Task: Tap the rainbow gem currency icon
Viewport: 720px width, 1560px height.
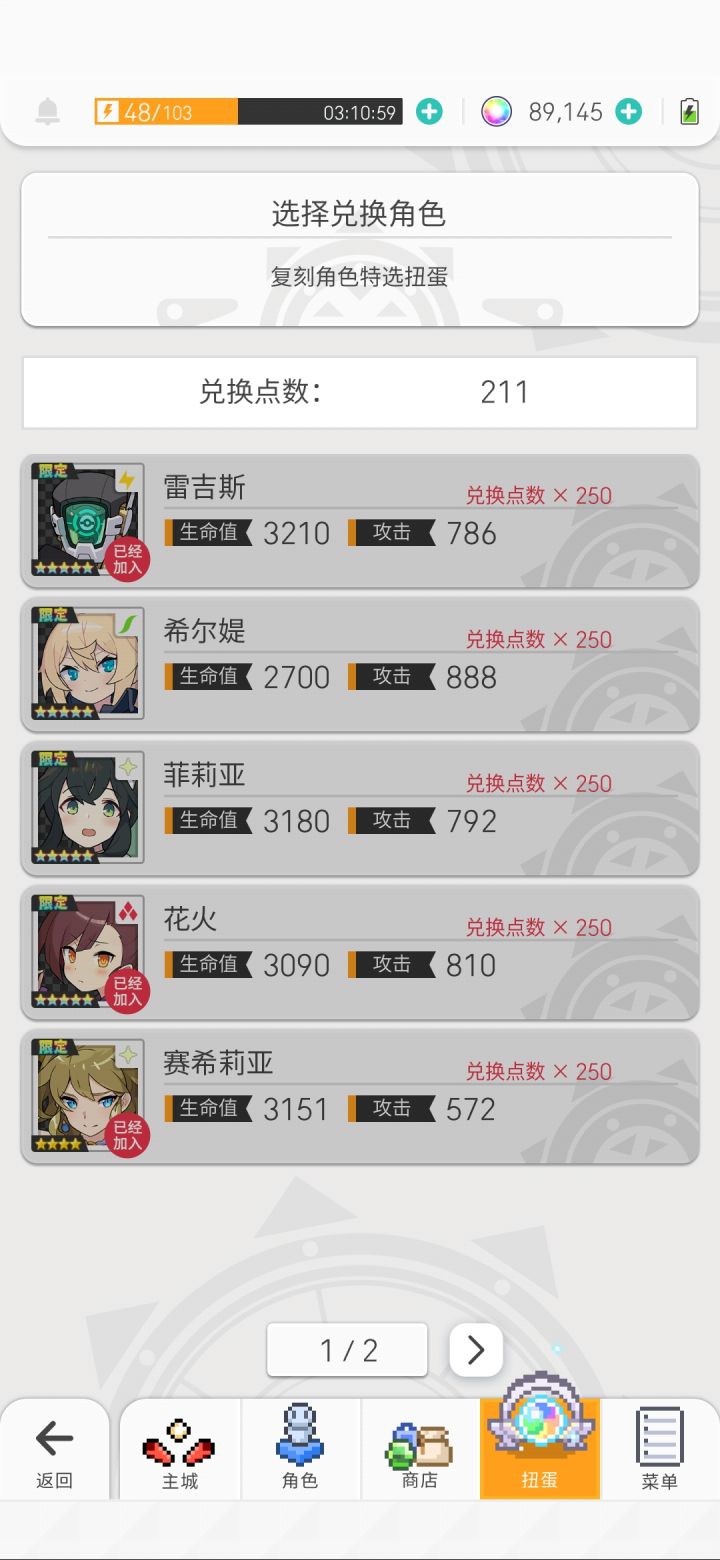Action: 496,112
